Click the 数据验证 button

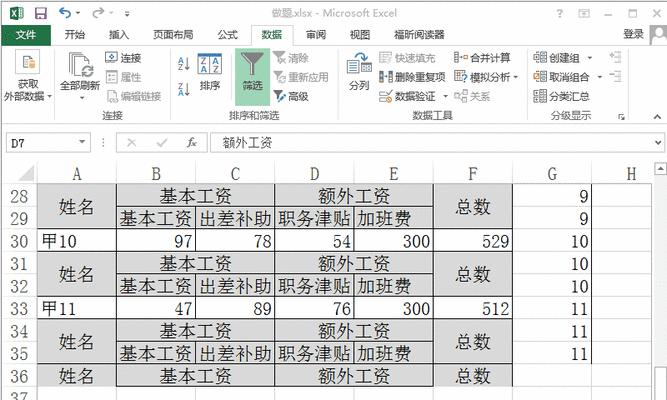pos(408,97)
